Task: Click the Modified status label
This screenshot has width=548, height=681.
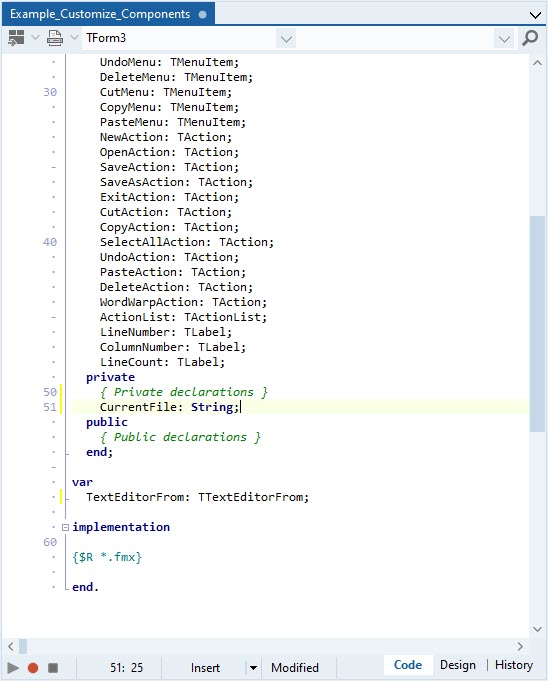Action: coord(295,668)
